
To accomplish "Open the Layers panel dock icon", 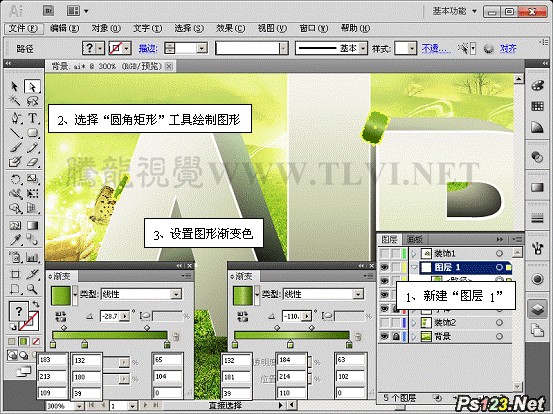I will coord(537,309).
